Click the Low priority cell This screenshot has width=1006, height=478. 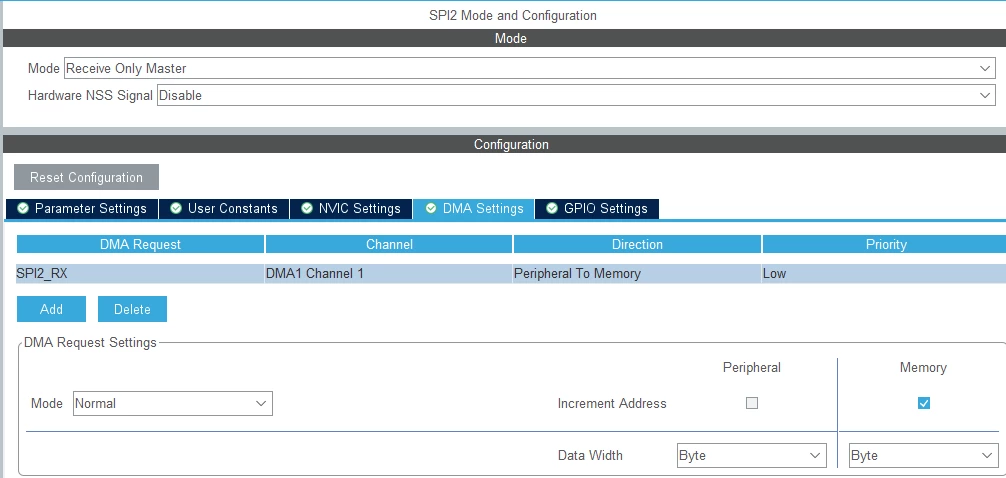click(884, 273)
